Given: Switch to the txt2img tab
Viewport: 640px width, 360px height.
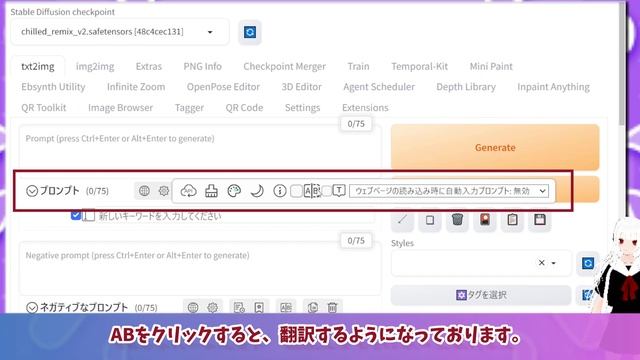Looking at the screenshot, I should point(38,66).
